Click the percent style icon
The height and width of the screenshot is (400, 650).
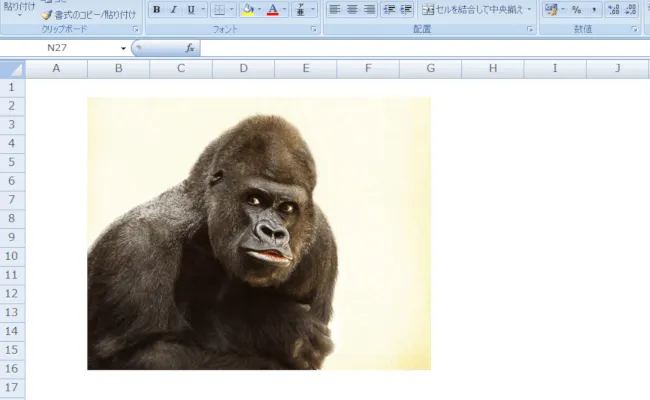point(576,10)
